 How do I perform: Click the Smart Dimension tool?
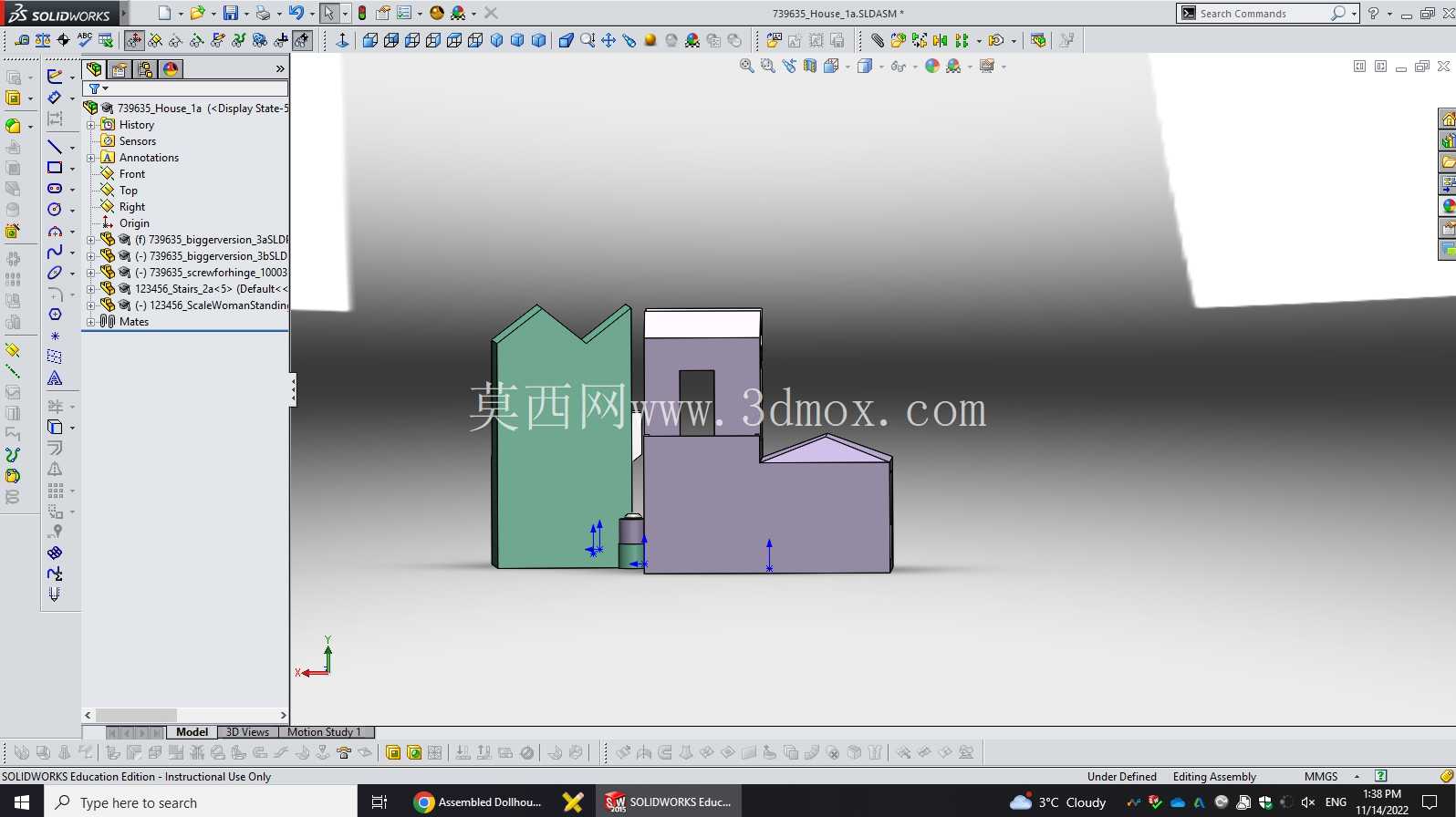pos(55,98)
